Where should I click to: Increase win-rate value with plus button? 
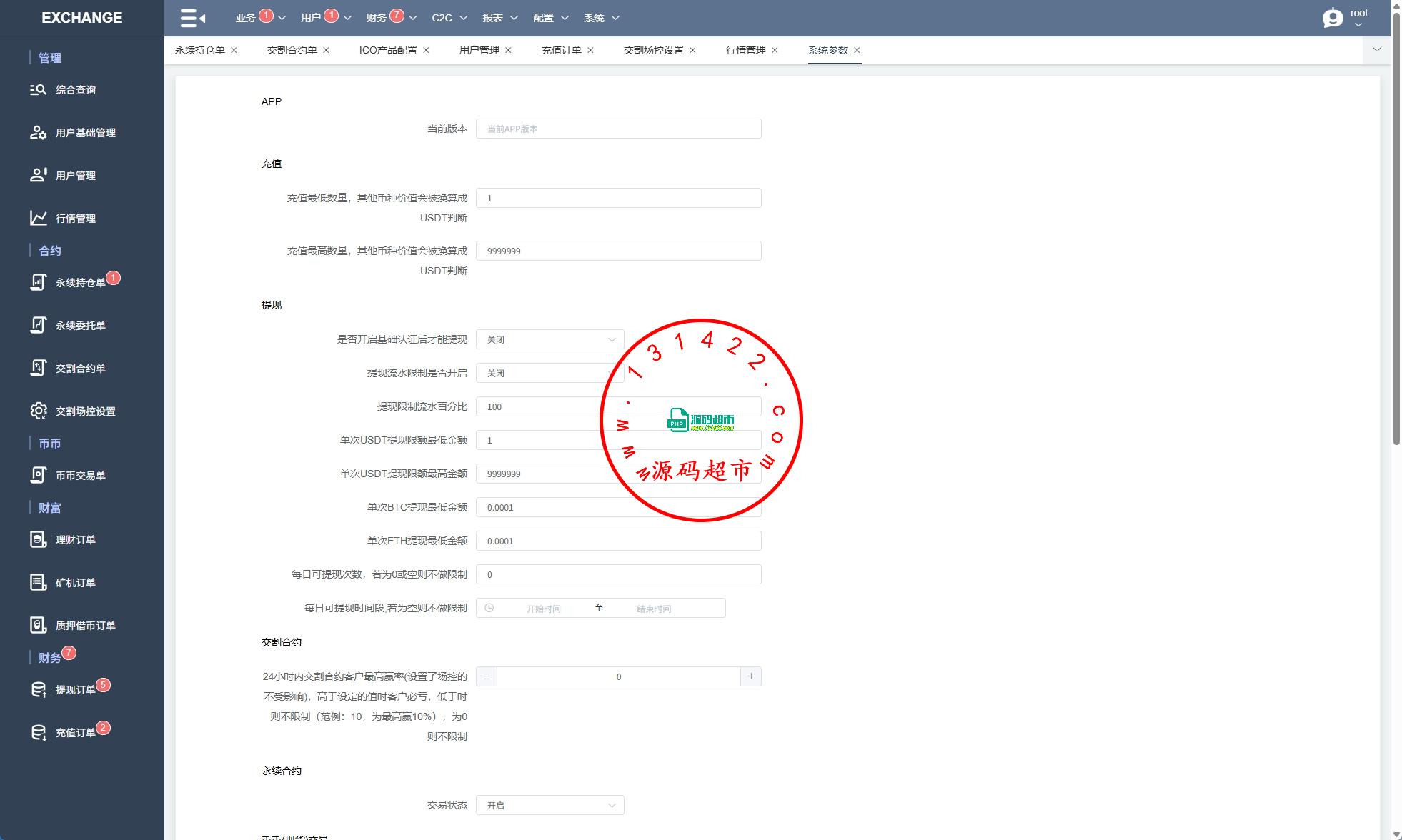(x=750, y=676)
